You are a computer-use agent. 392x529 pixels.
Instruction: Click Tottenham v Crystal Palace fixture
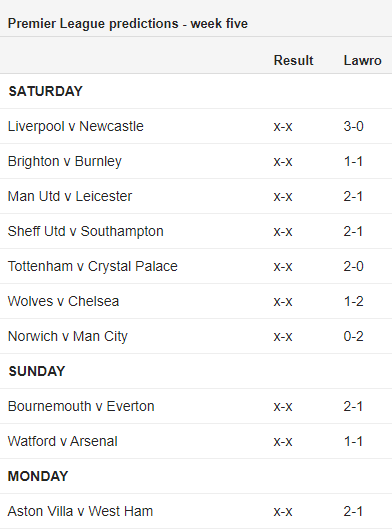click(92, 267)
